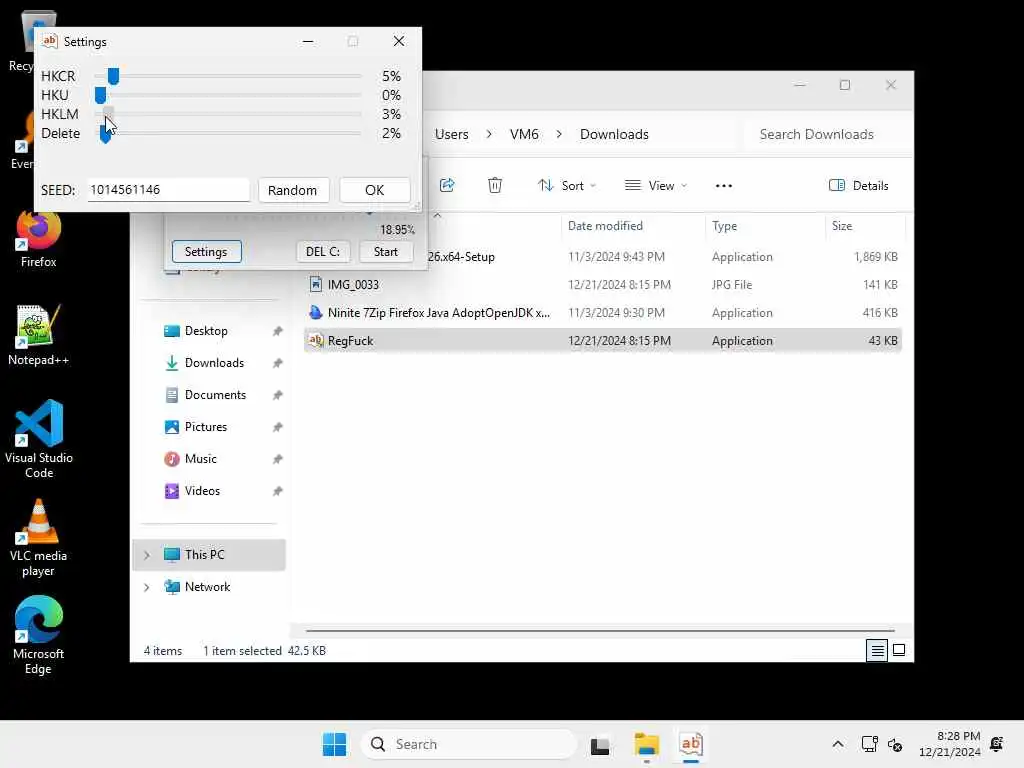Click the network status tray icon

click(869, 744)
